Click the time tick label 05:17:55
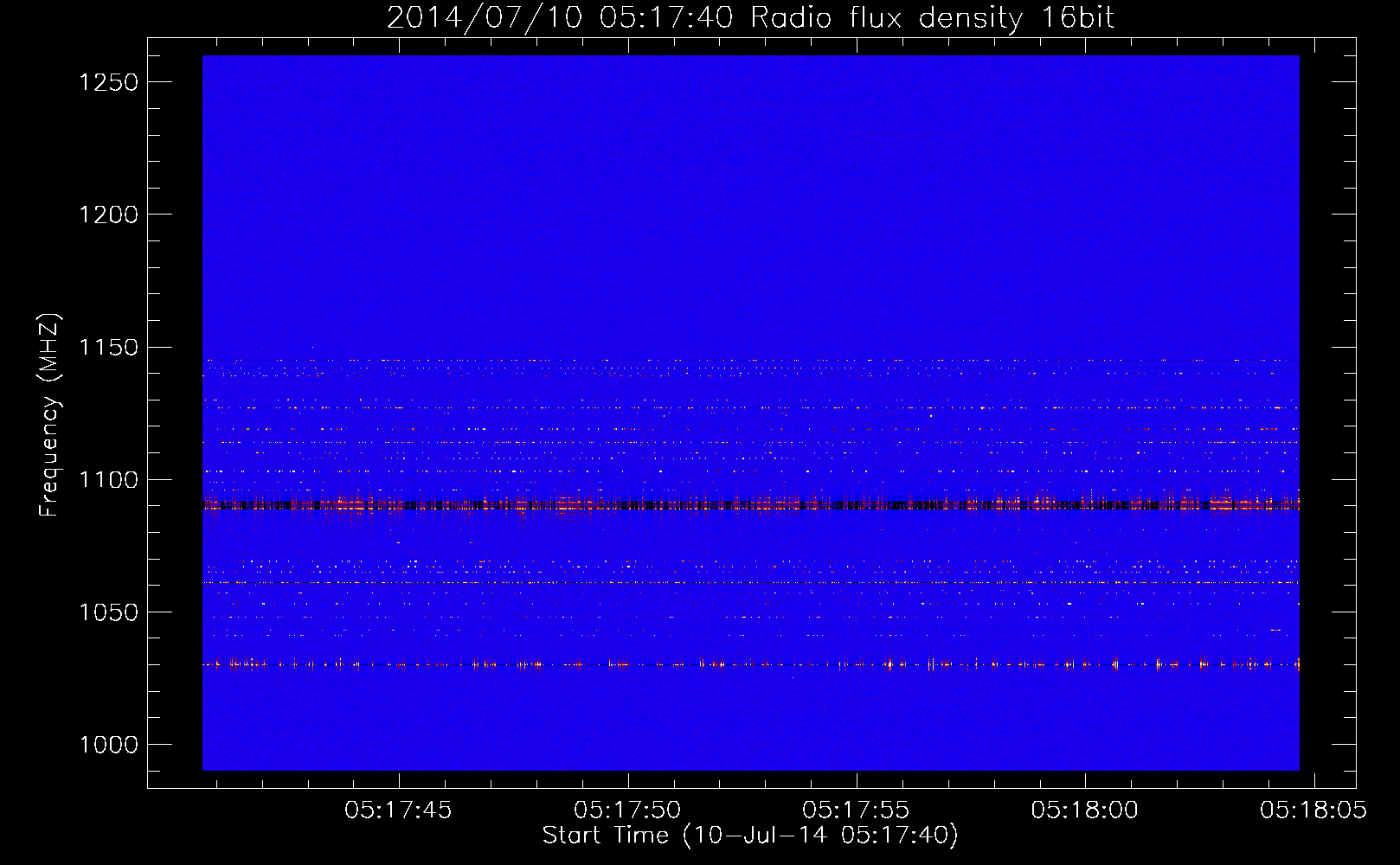Viewport: 1400px width, 865px height. tap(856, 811)
